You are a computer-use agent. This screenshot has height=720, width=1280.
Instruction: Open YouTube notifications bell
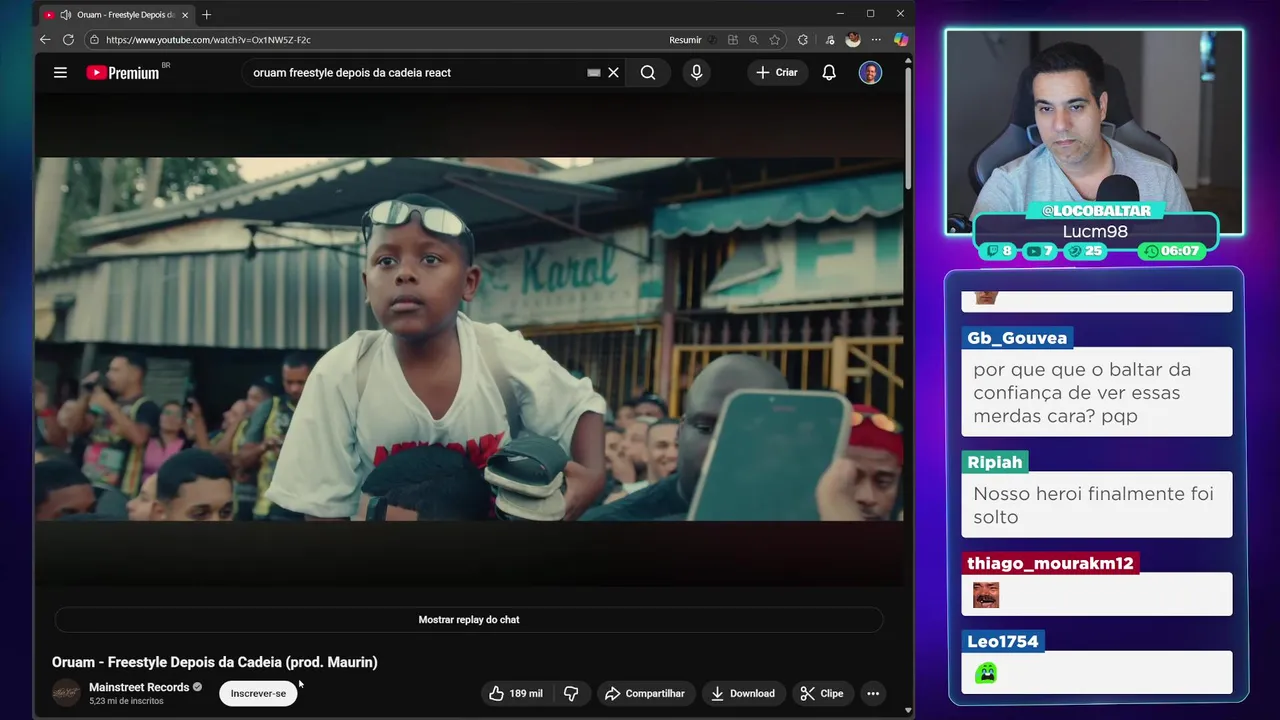(829, 72)
